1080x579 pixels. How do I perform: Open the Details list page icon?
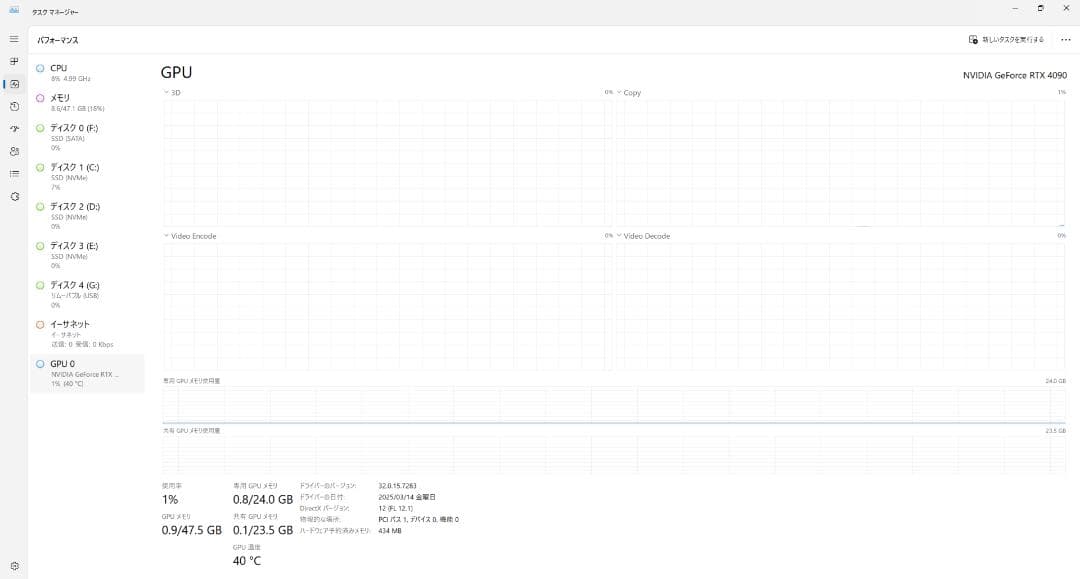coord(14,174)
